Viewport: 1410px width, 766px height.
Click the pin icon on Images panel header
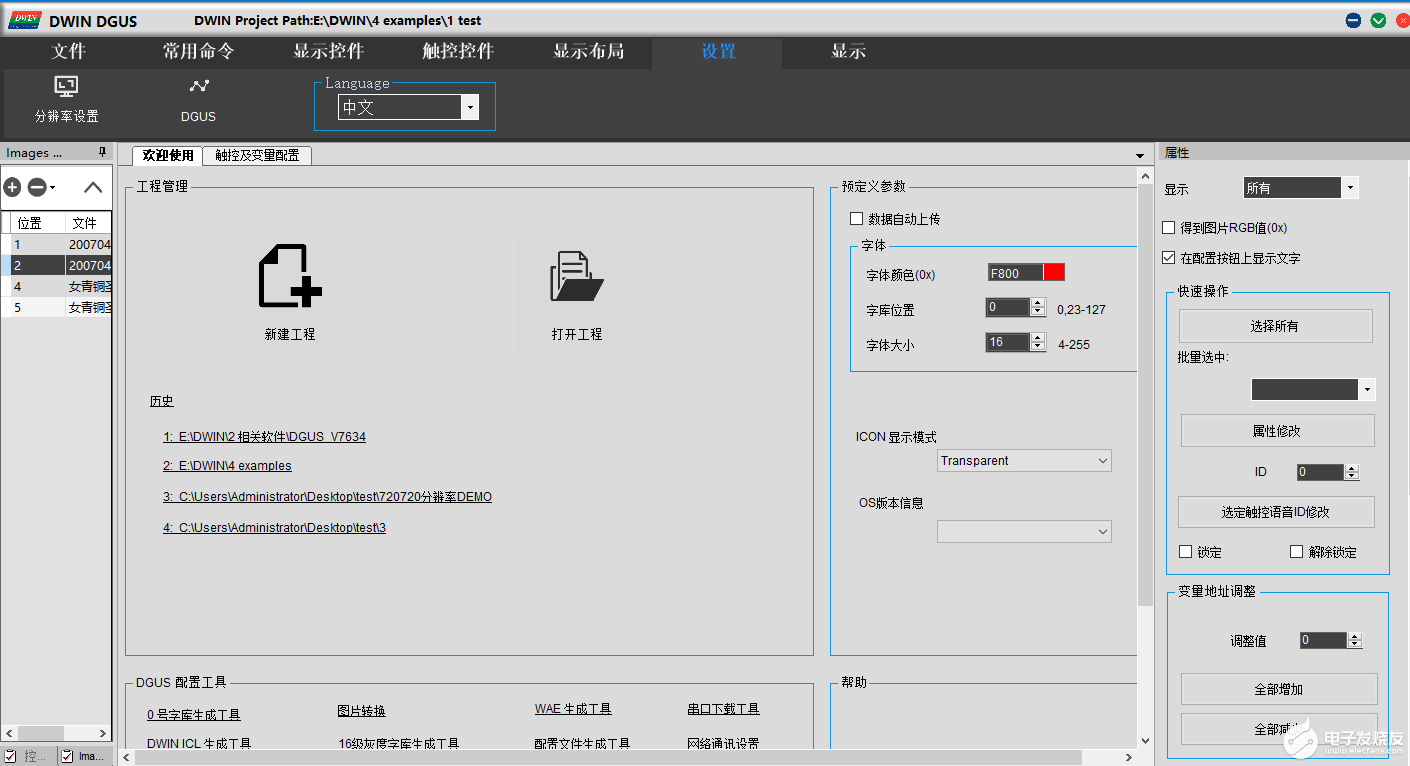click(102, 153)
